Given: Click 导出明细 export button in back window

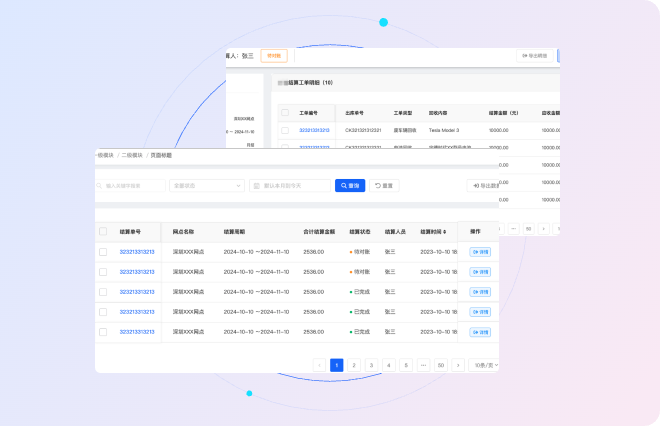Looking at the screenshot, I should click(534, 56).
